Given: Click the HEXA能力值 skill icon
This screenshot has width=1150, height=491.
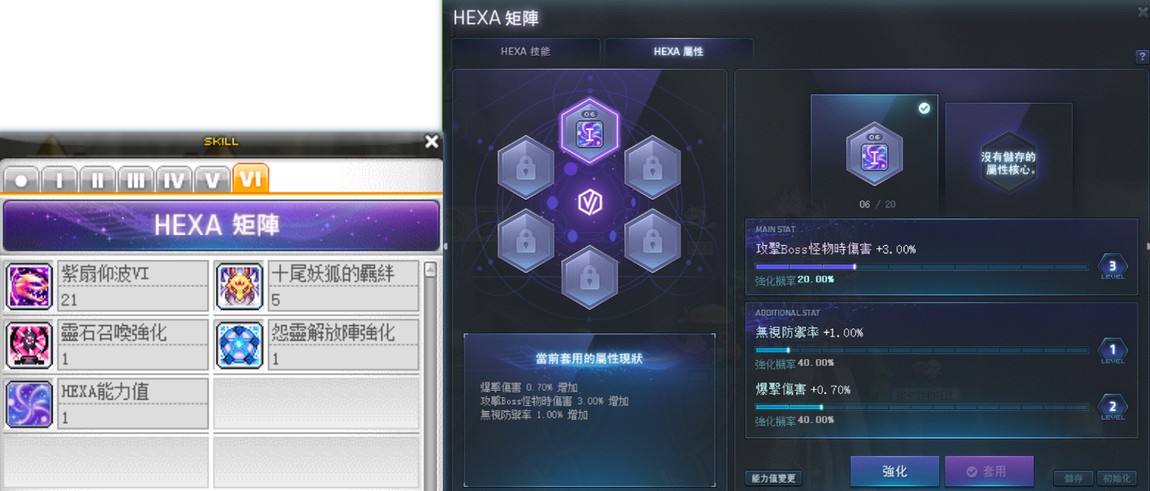Looking at the screenshot, I should click(x=29, y=404).
